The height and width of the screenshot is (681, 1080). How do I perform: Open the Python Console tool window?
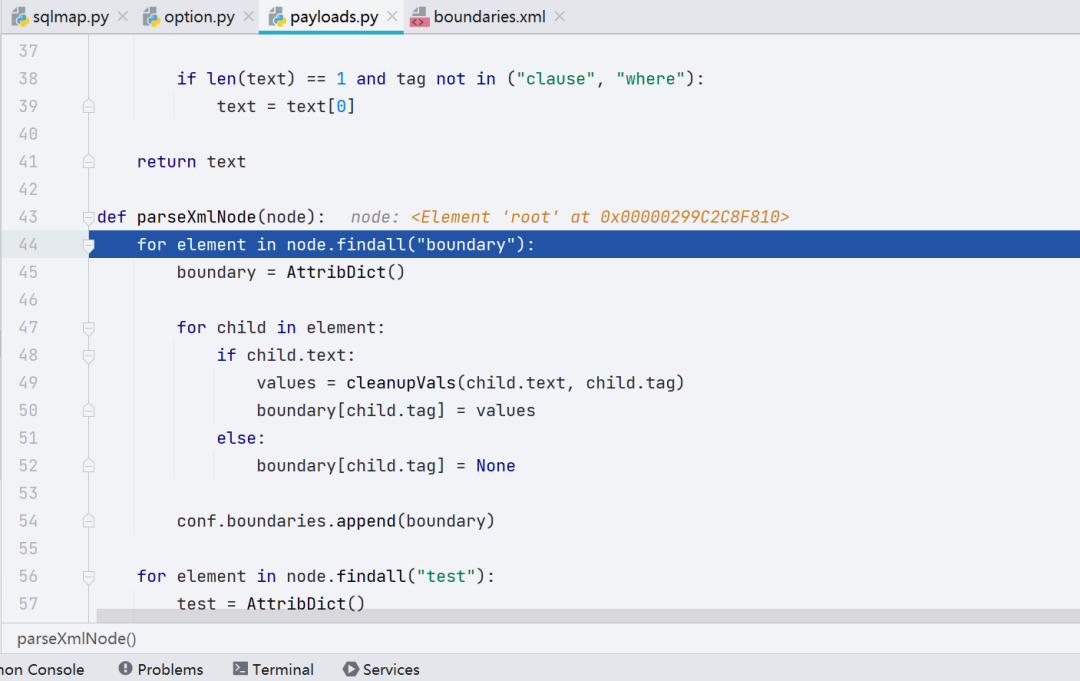(42, 669)
